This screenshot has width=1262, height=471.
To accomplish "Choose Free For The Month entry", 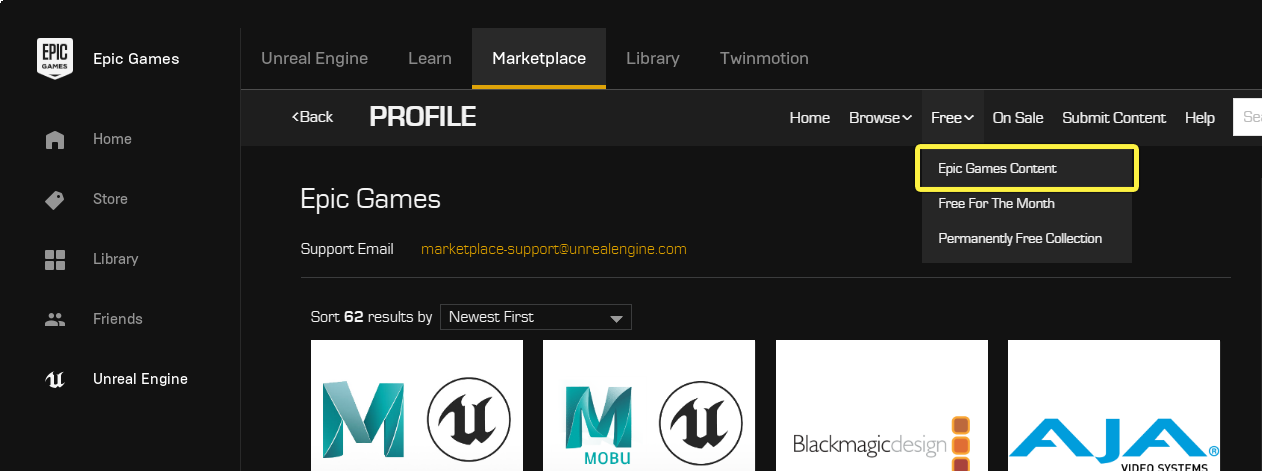I will [x=1027, y=203].
